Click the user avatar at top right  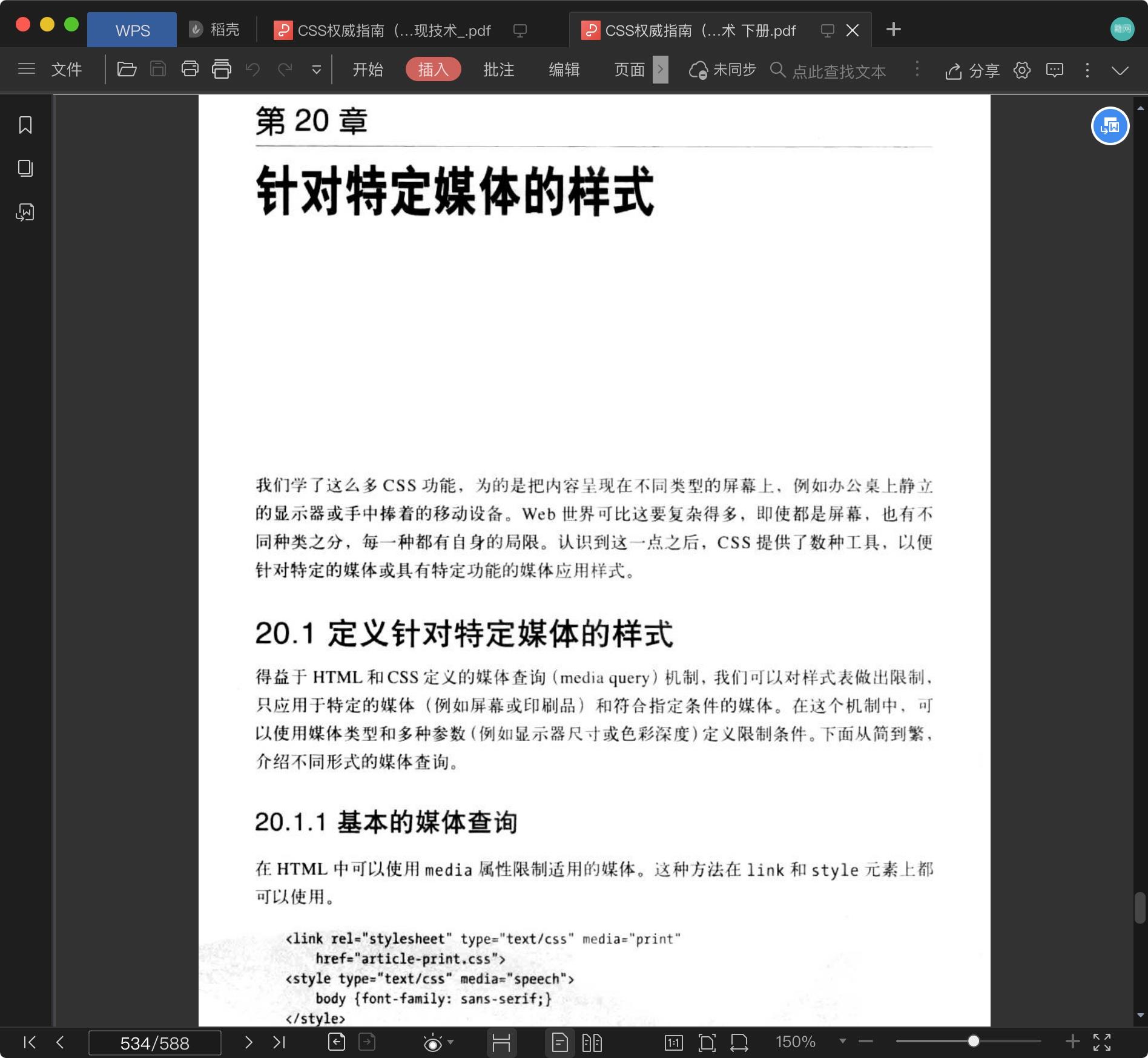[x=1122, y=29]
